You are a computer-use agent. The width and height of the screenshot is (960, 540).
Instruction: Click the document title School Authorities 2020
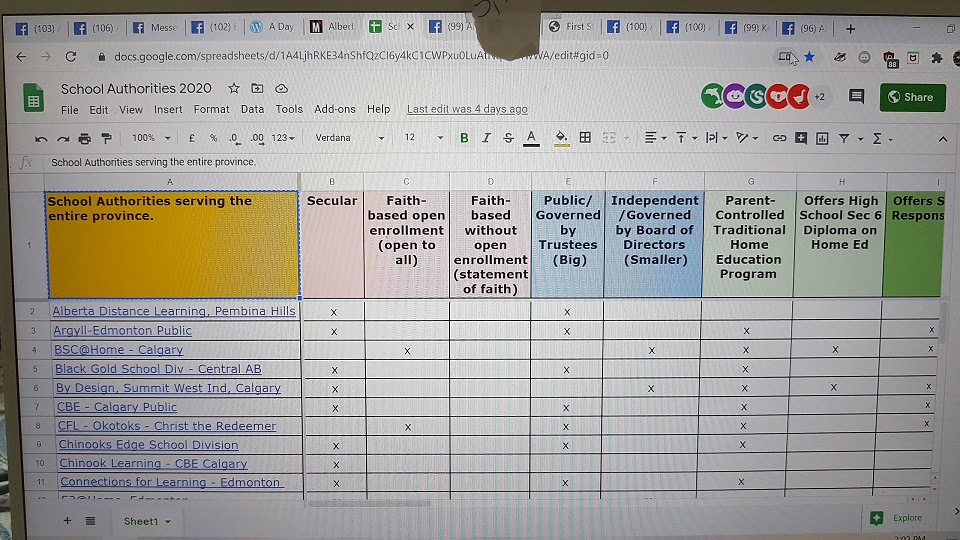[136, 89]
